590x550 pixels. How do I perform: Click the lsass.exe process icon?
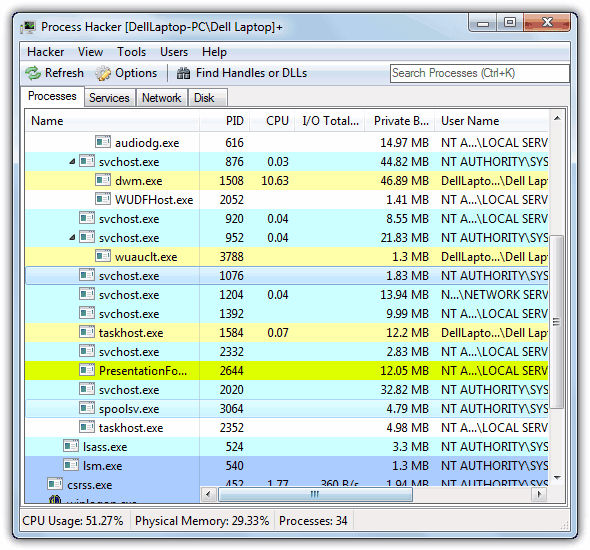[71, 446]
